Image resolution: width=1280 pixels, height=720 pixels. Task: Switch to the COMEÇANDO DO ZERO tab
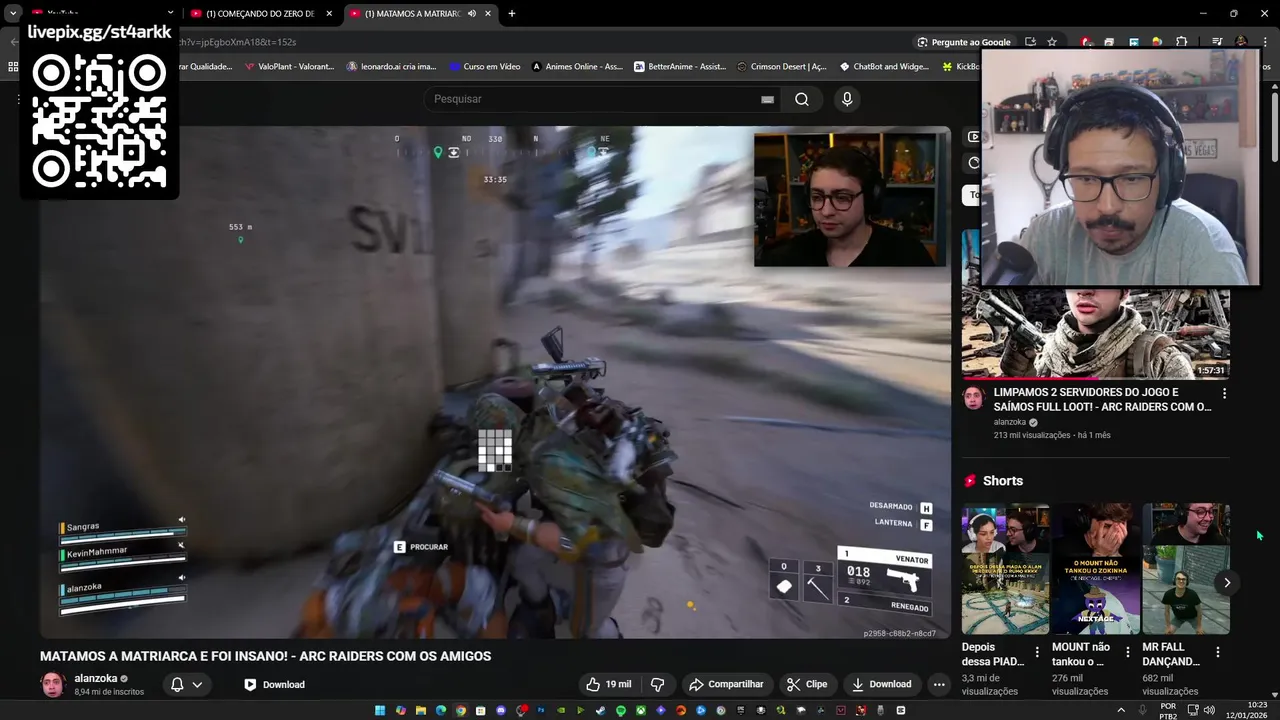[260, 14]
